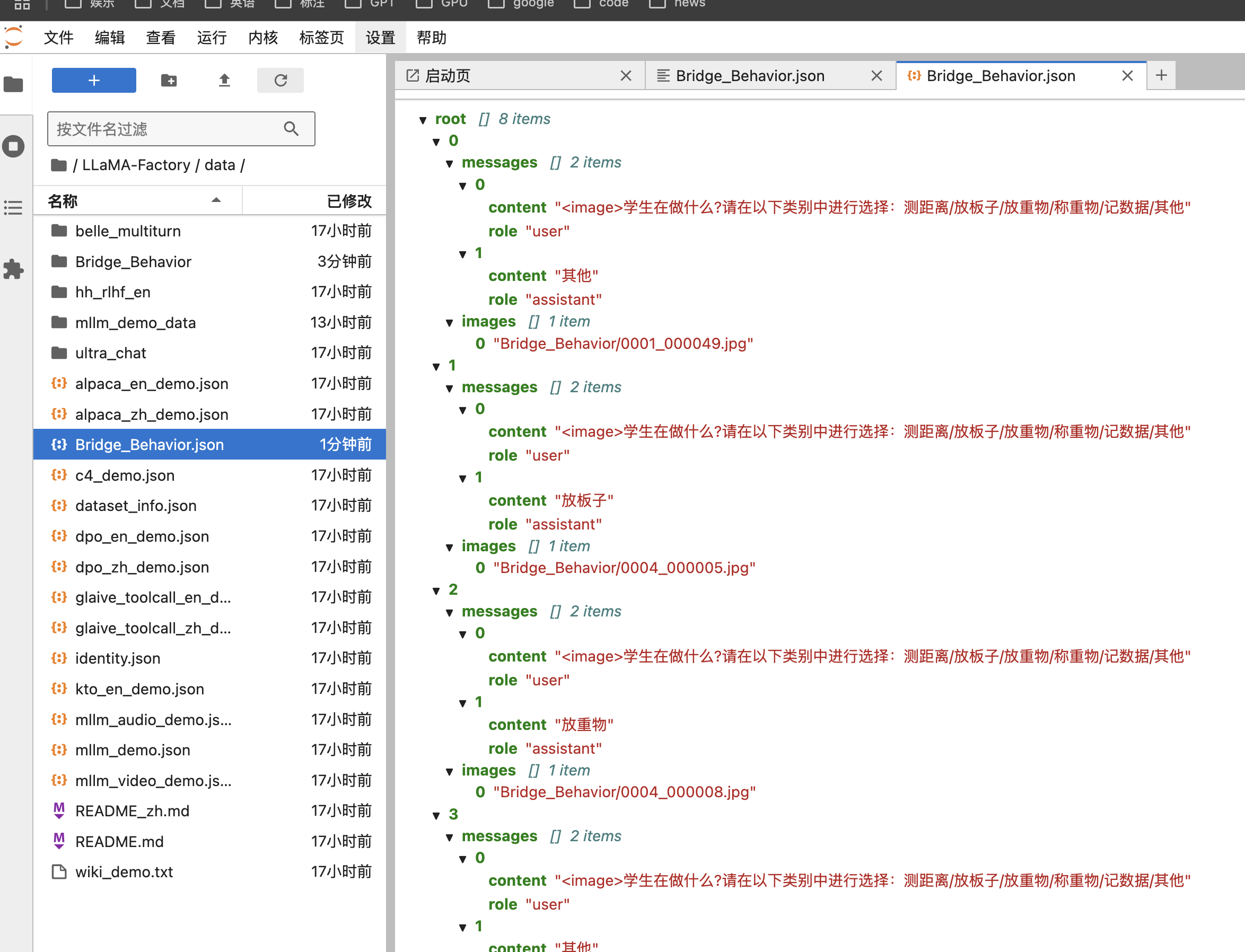Image resolution: width=1245 pixels, height=952 pixels.
Task: Add a new tab with plus icon
Action: click(x=1161, y=75)
